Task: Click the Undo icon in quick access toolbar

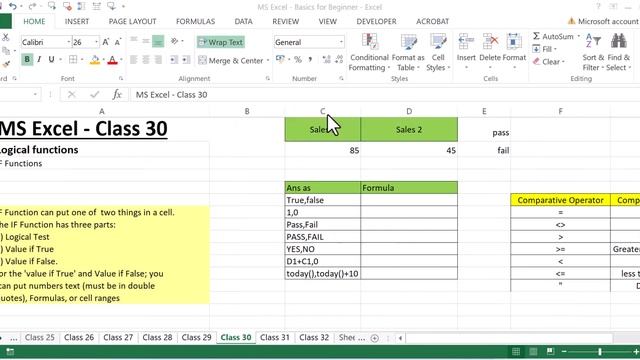Action: point(13,6)
